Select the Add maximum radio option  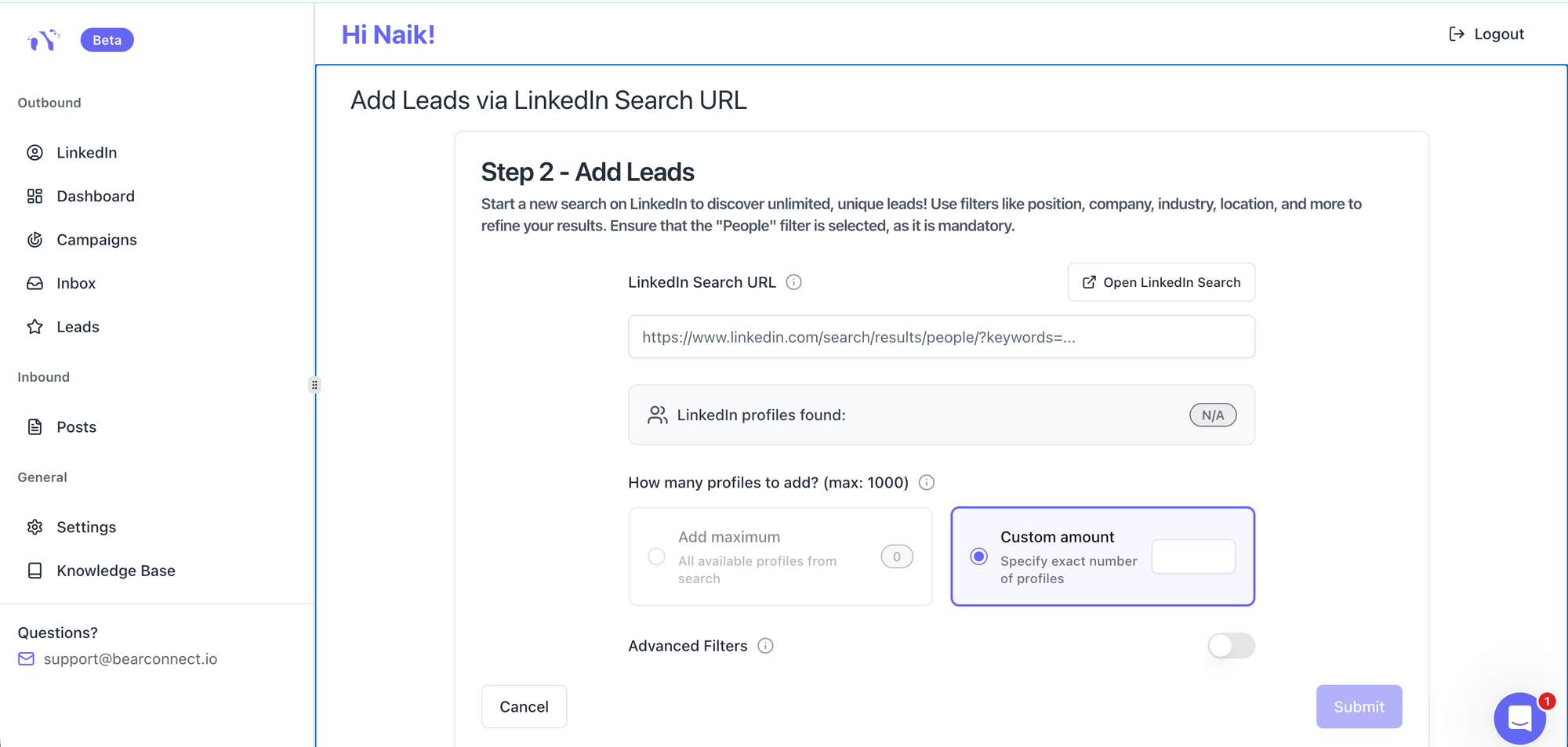tap(657, 557)
